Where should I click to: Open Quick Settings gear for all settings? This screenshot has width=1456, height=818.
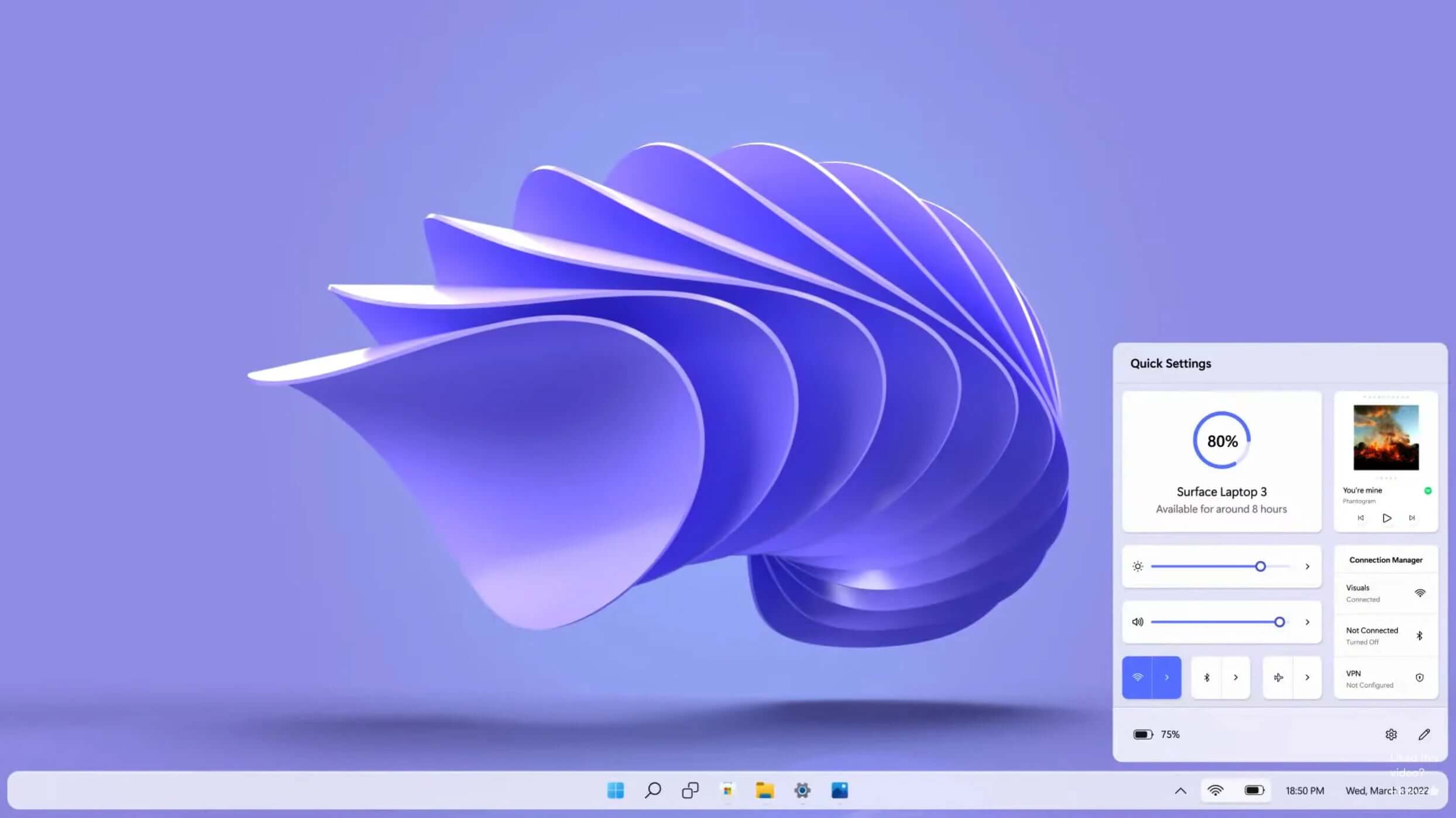tap(1392, 734)
